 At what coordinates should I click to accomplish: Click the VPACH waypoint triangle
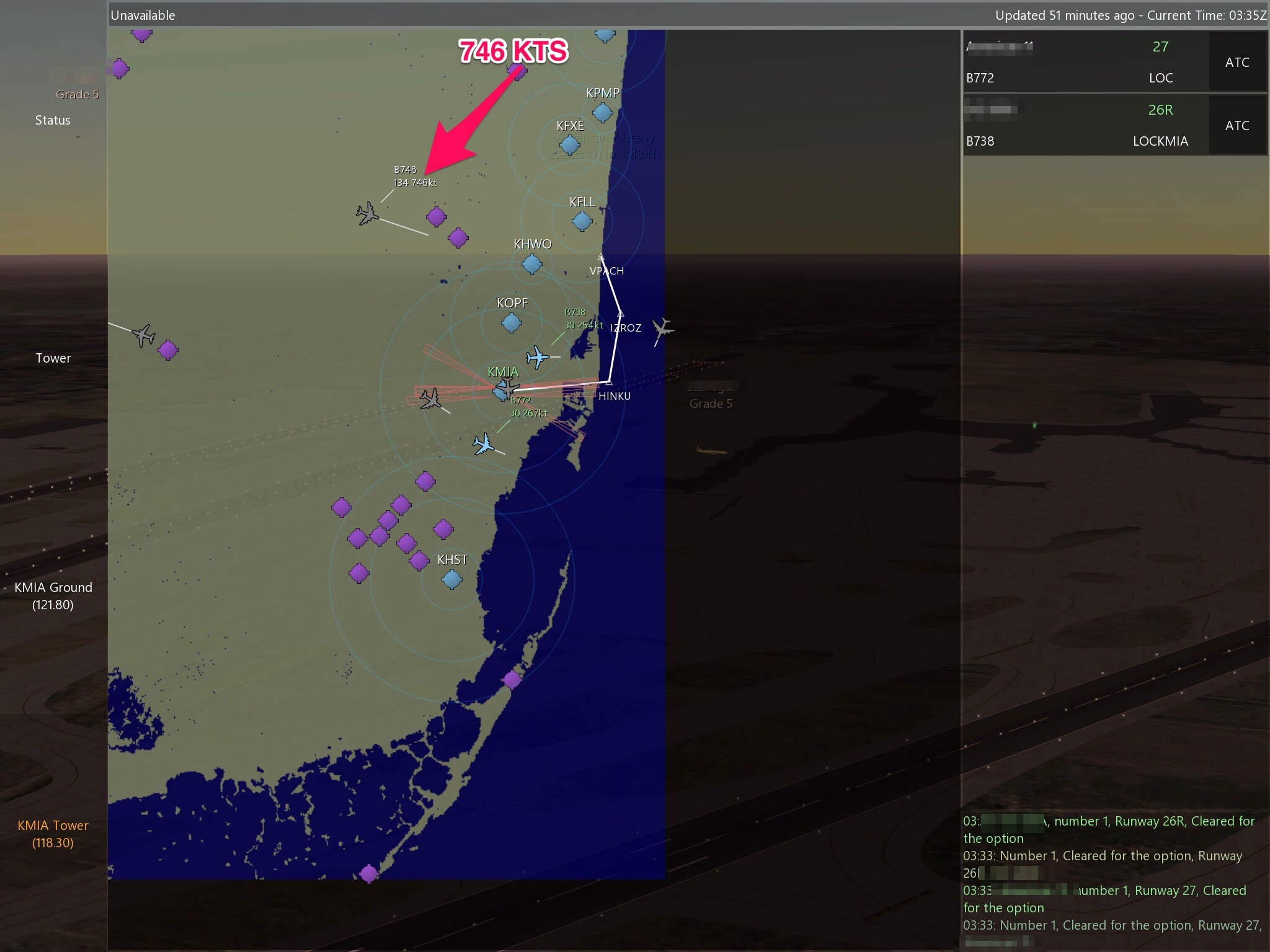coord(601,257)
